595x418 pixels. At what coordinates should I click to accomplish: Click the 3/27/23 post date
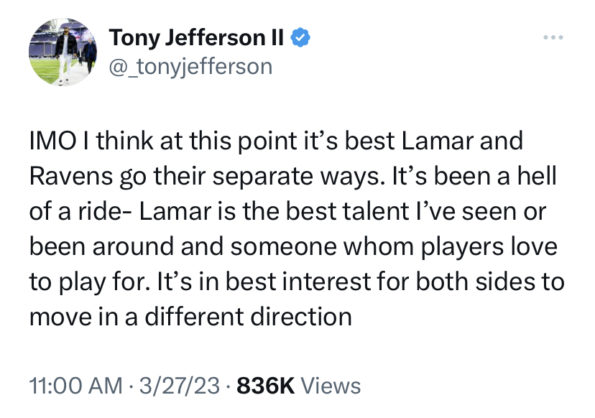coord(179,386)
